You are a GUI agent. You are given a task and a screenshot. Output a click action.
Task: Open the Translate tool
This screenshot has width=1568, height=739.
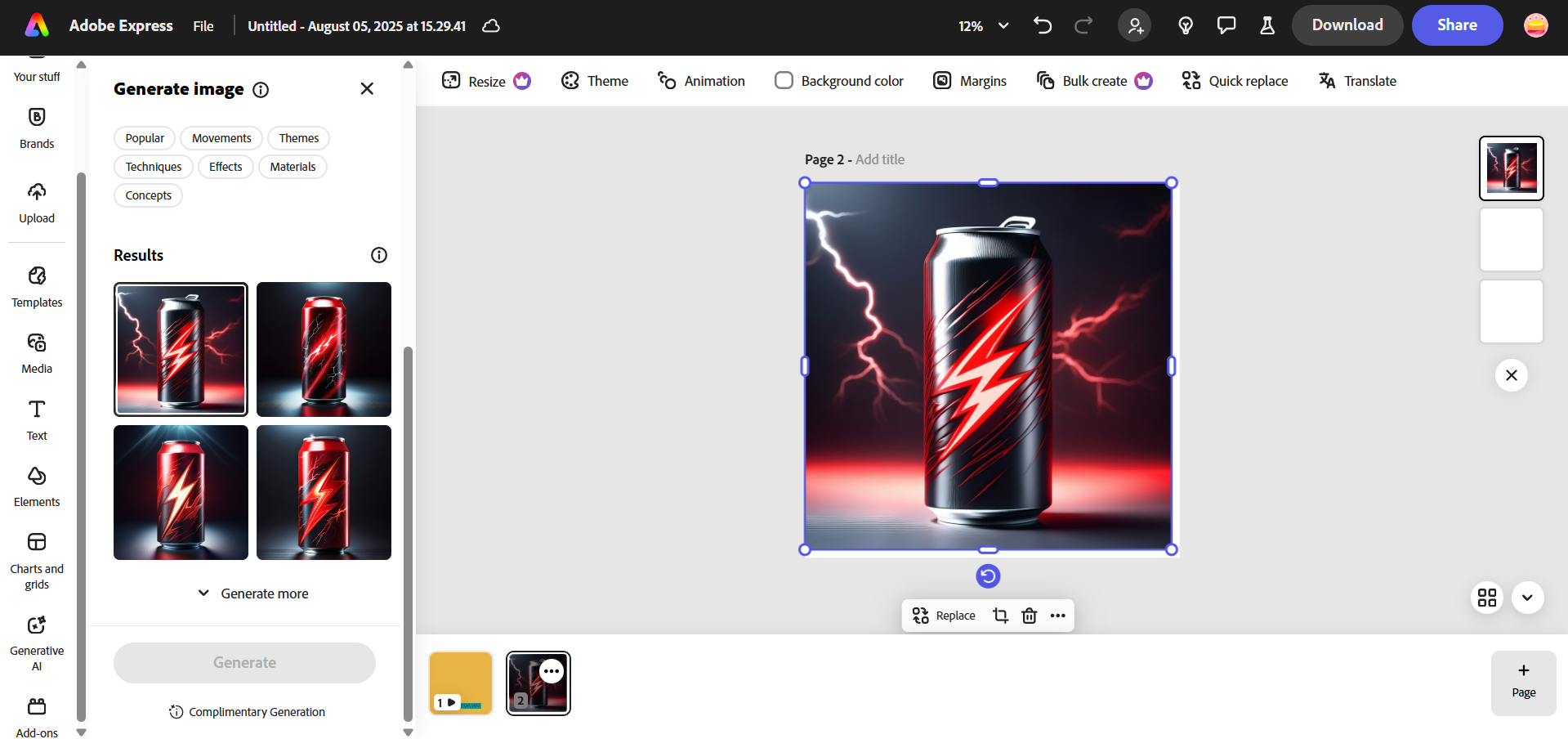coord(1356,80)
